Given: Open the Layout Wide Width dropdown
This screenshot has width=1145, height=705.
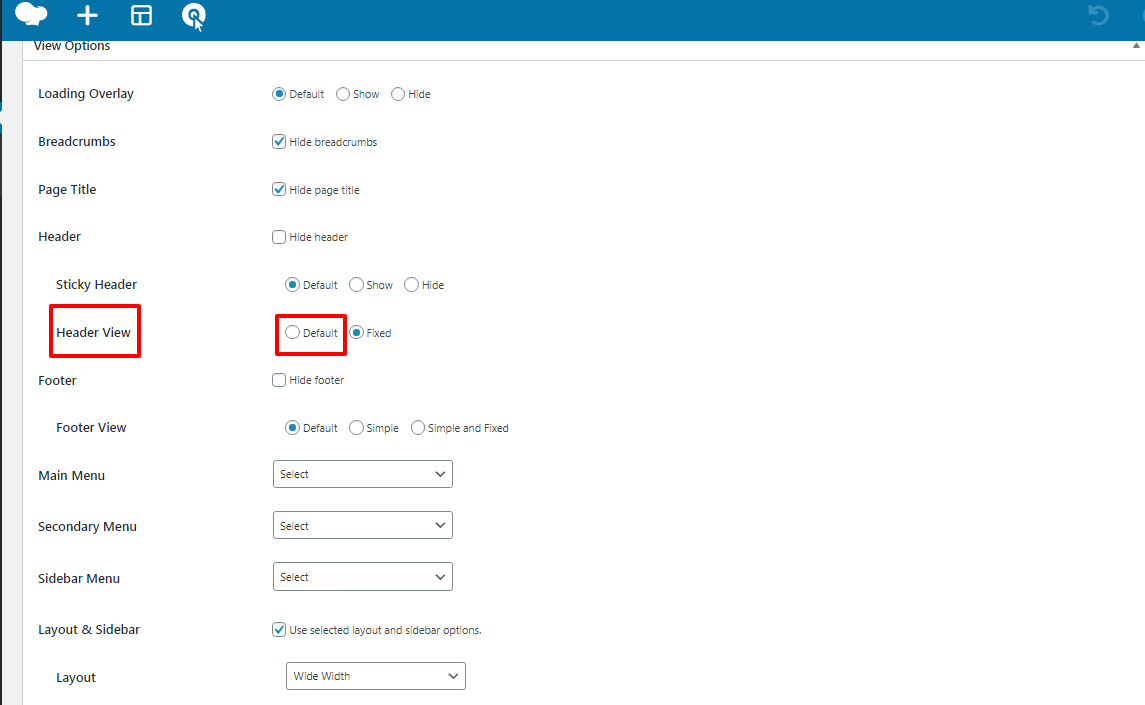Looking at the screenshot, I should (376, 676).
